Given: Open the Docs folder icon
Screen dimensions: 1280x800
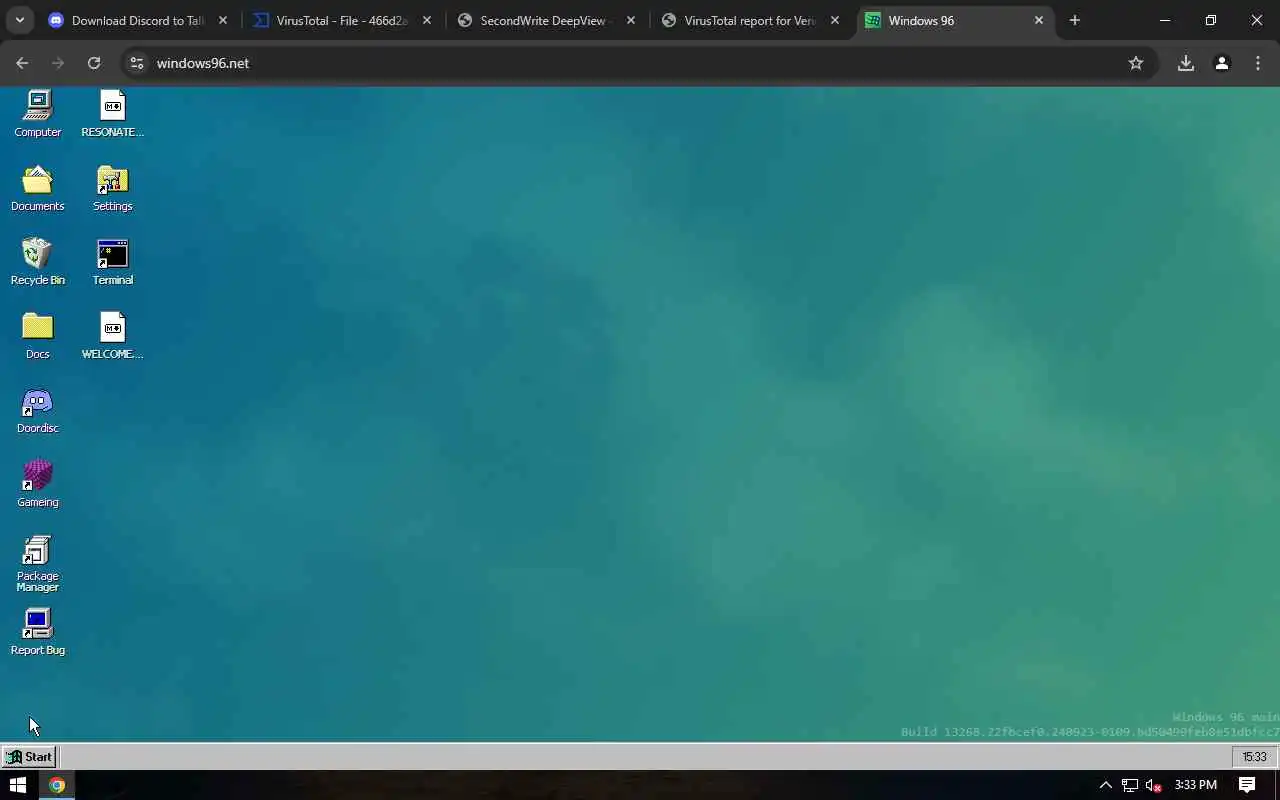Looking at the screenshot, I should 38,336.
